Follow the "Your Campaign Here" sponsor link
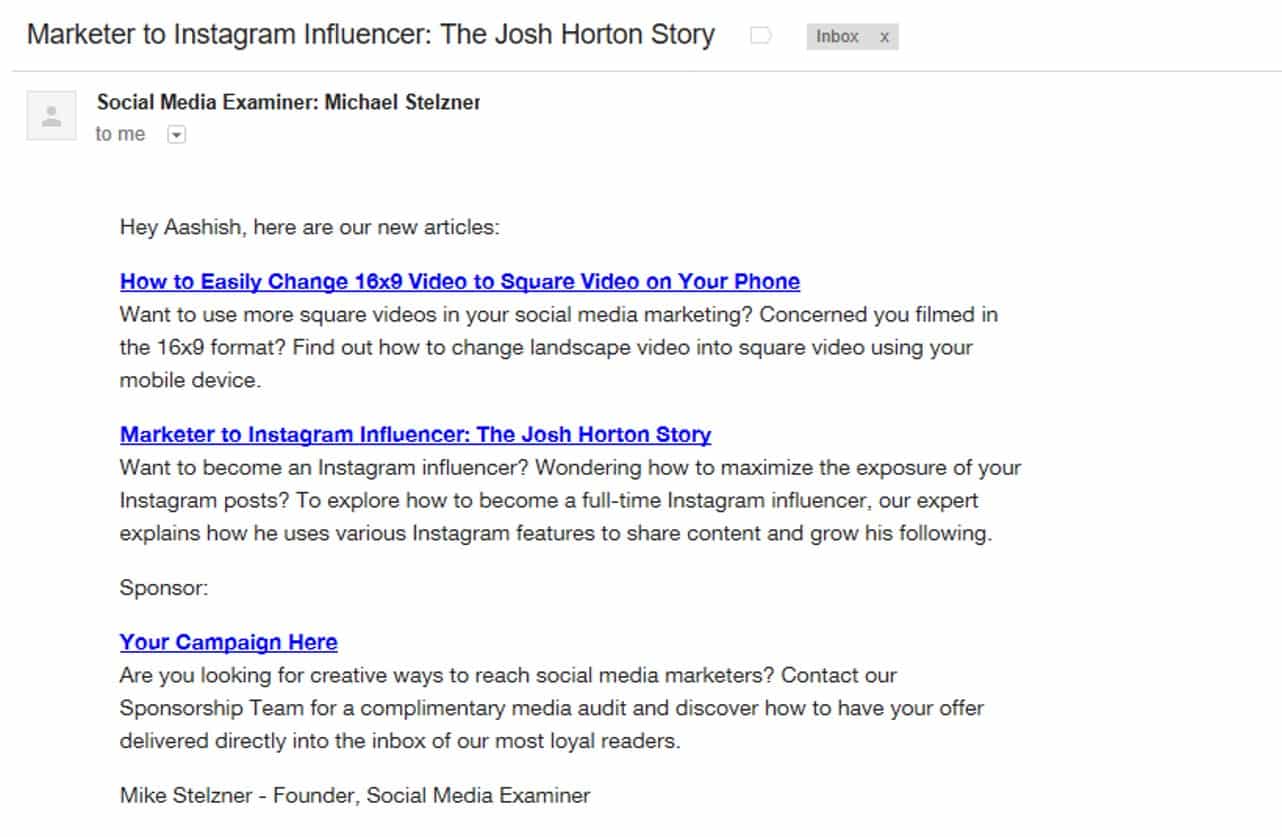This screenshot has width=1282, height=837. pyautogui.click(x=228, y=642)
